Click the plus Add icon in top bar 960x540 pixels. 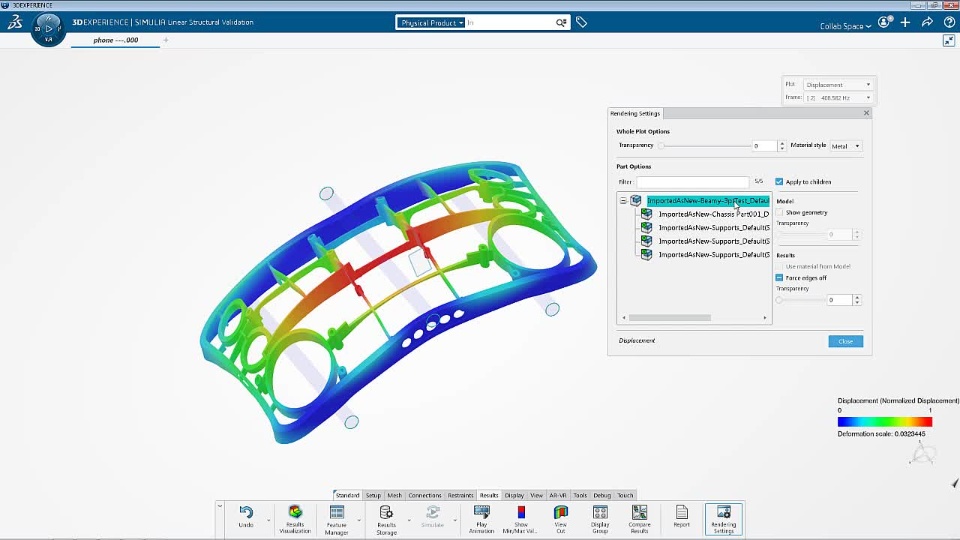(906, 23)
